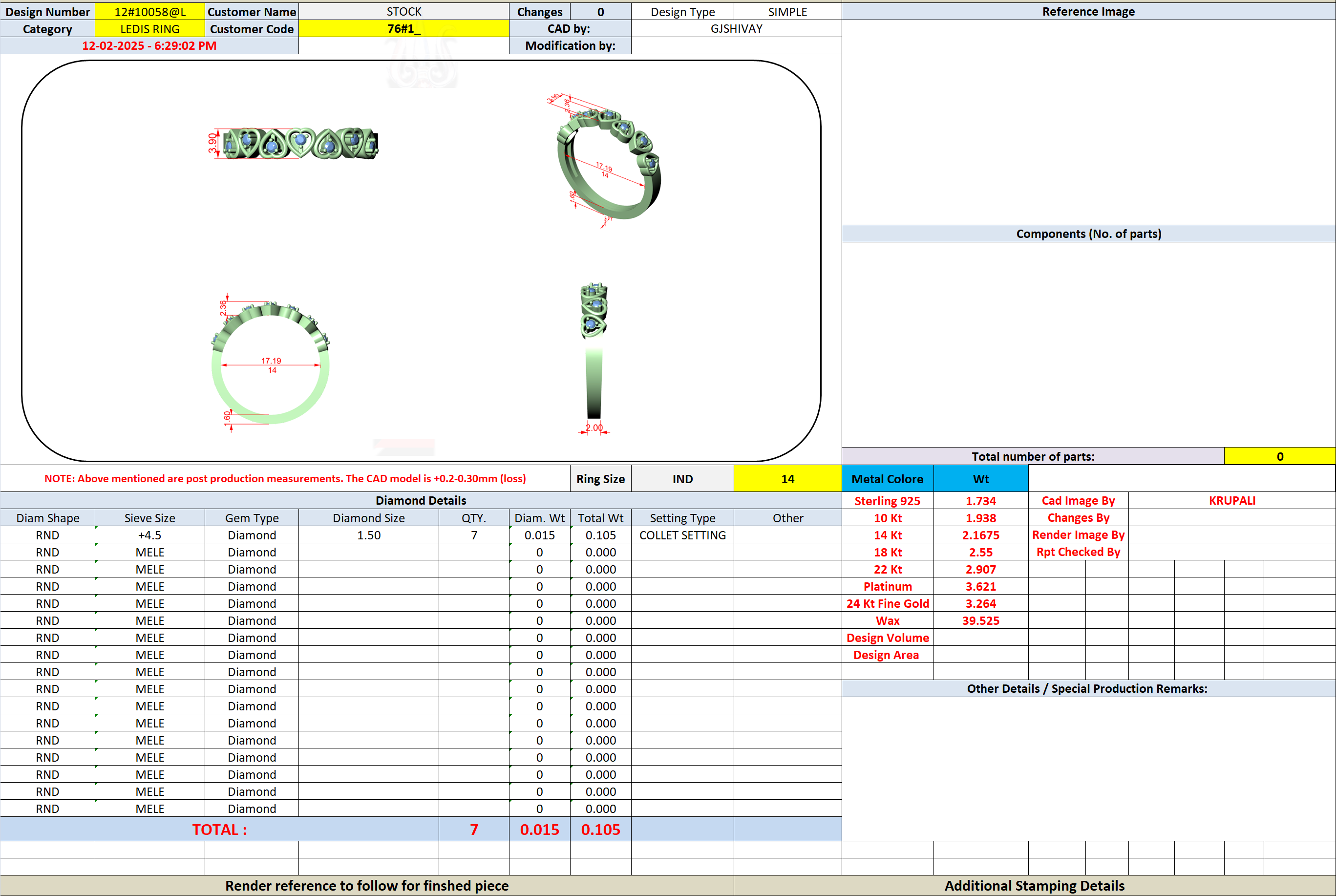
Task: Select 22 Kt weight 2.907
Action: point(981,570)
